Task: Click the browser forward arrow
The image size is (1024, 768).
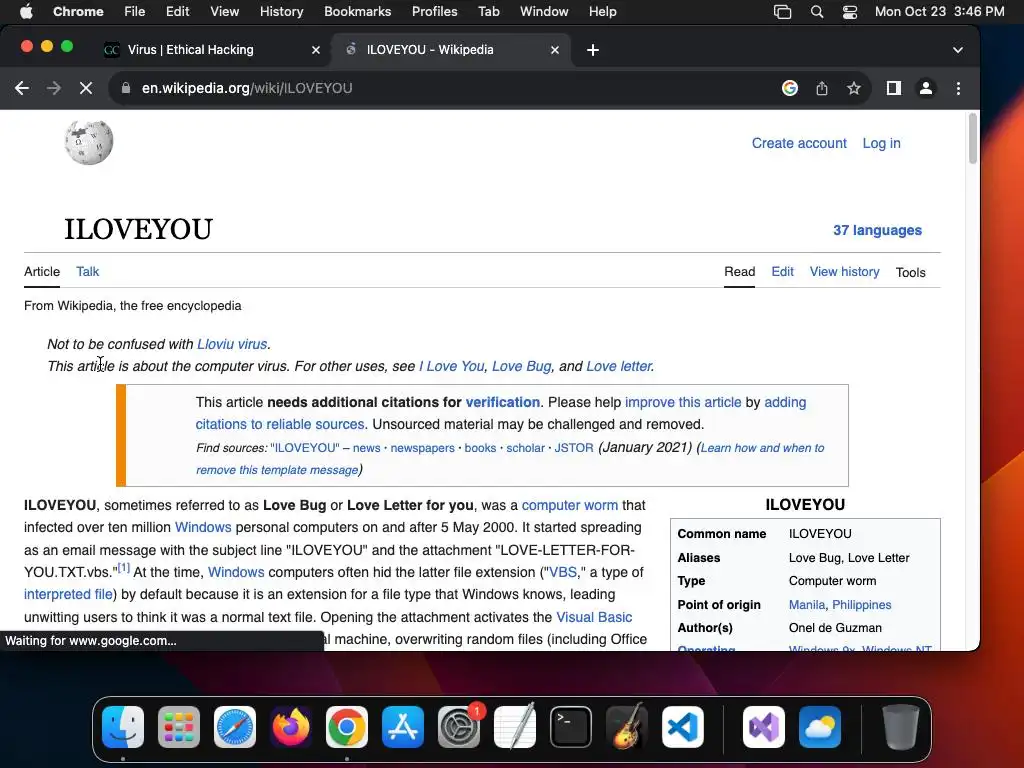Action: (54, 88)
